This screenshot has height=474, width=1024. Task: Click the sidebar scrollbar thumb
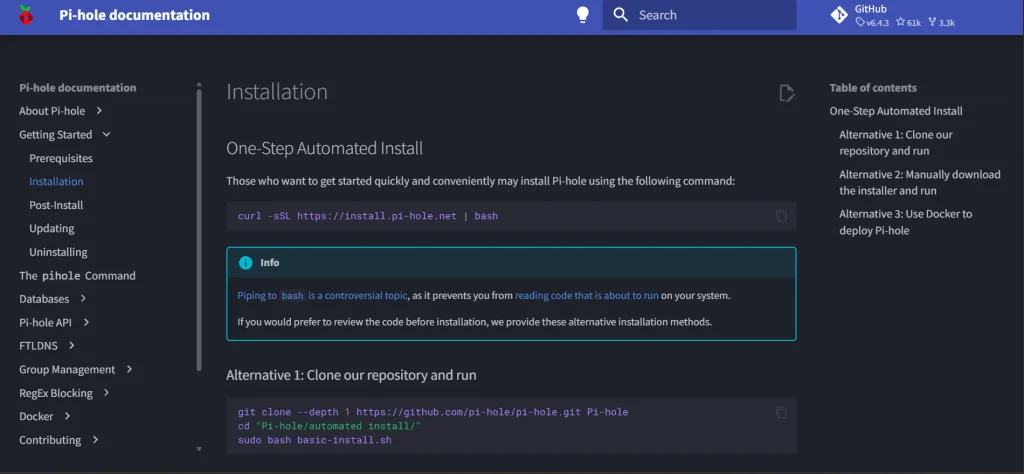(199, 229)
